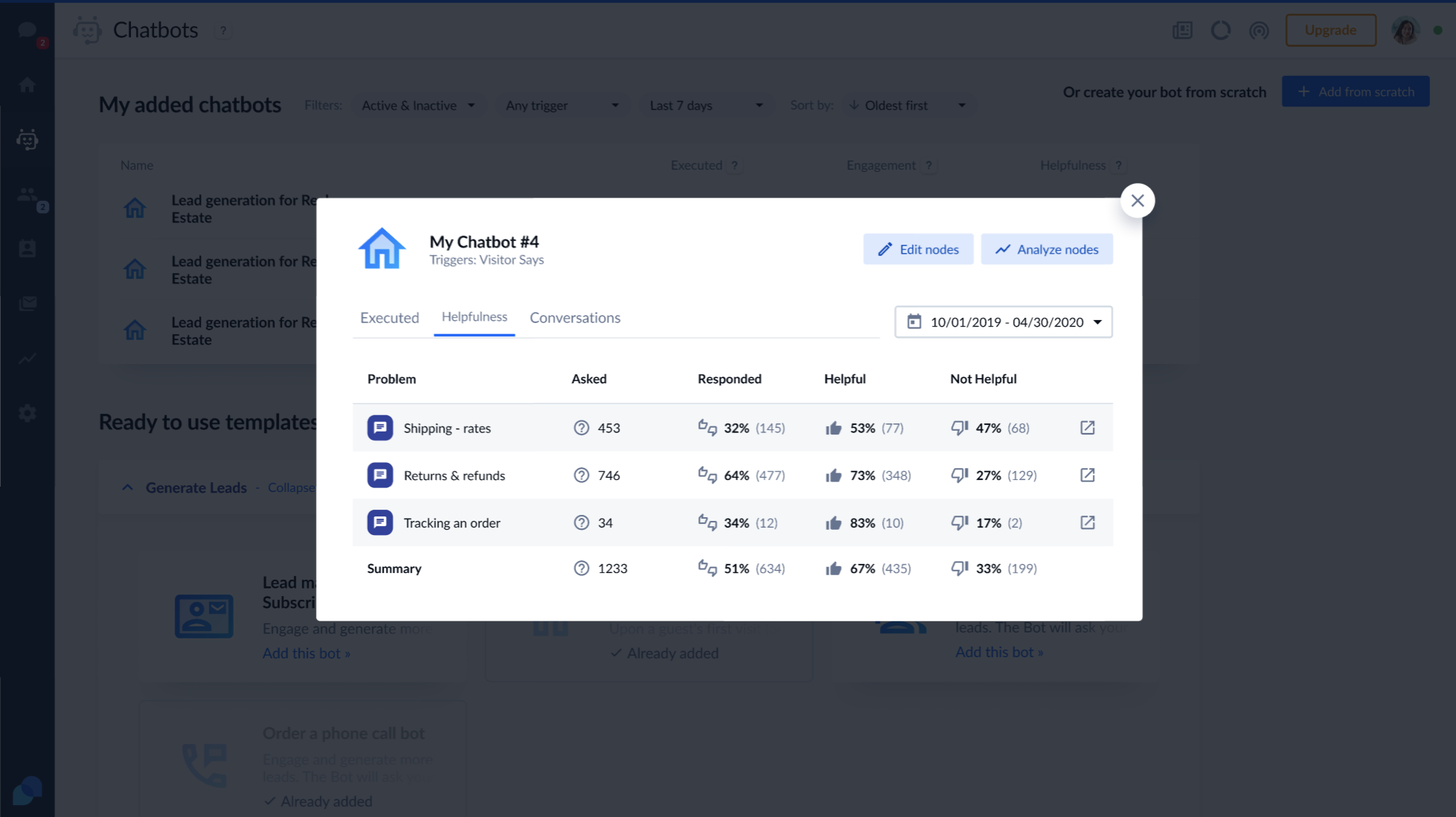1456x817 pixels.
Task: Open contacts icon in sidebar
Action: coord(28,249)
